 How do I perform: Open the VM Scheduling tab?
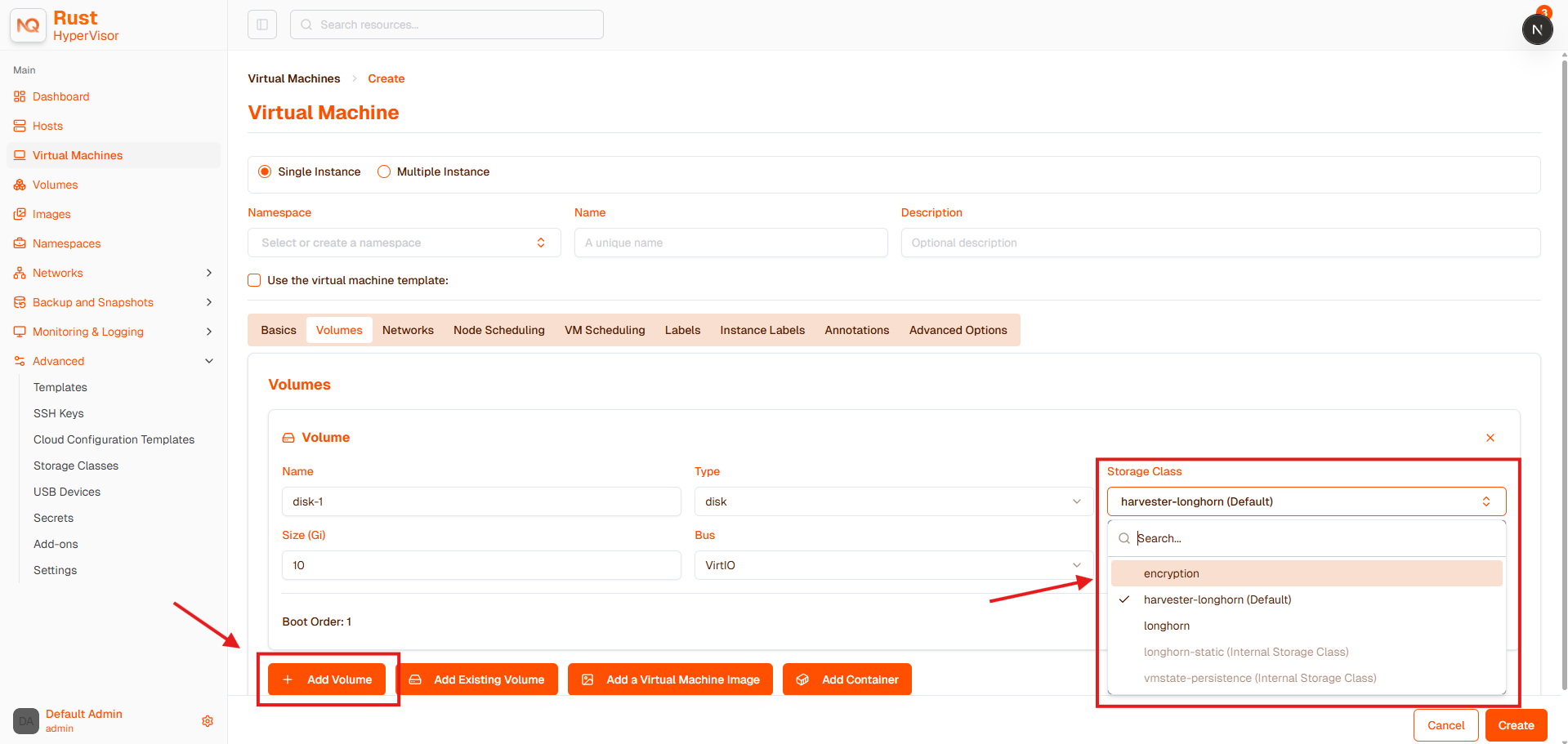pos(605,330)
